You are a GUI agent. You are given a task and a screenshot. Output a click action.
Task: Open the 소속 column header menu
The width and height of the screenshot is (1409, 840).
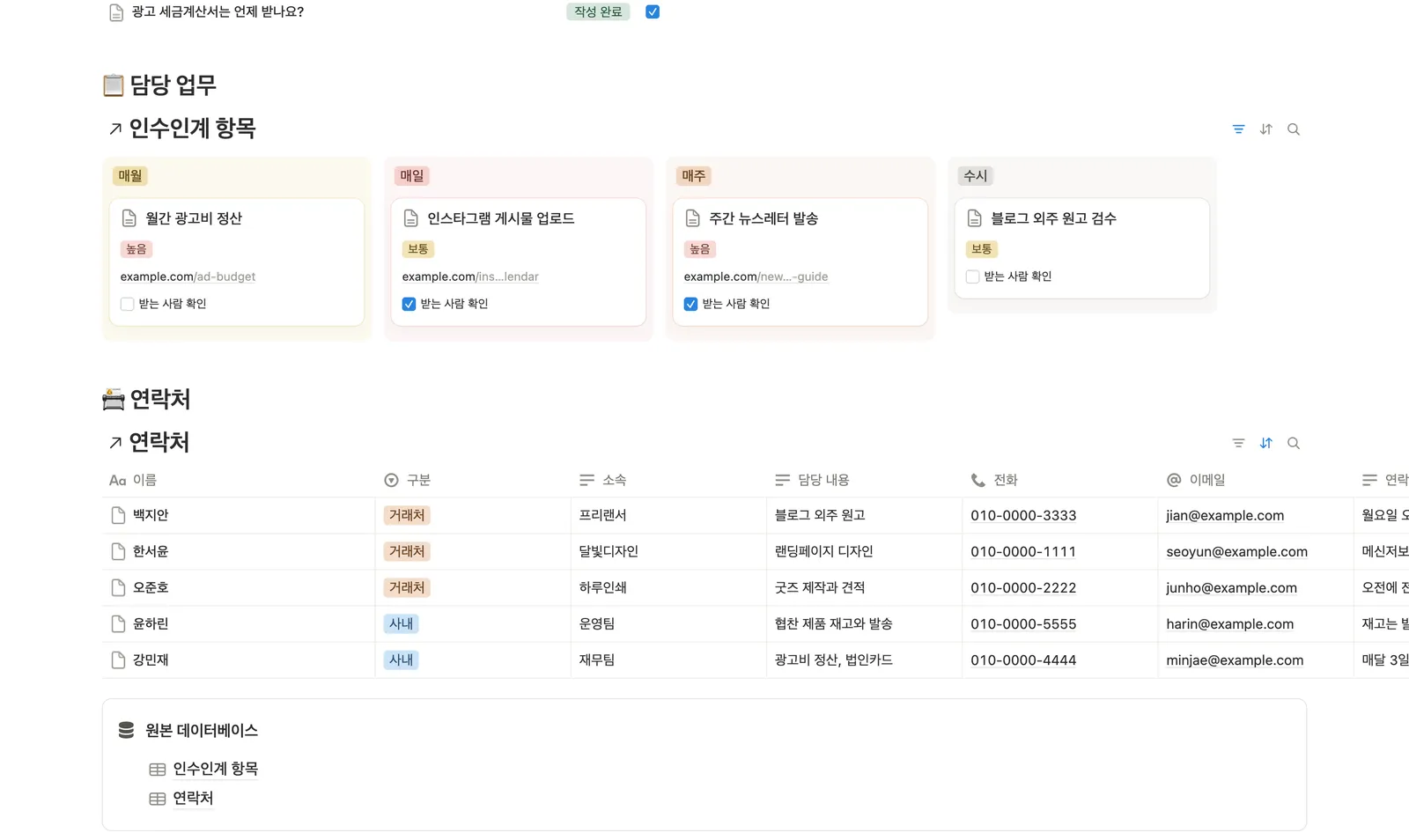(x=668, y=480)
